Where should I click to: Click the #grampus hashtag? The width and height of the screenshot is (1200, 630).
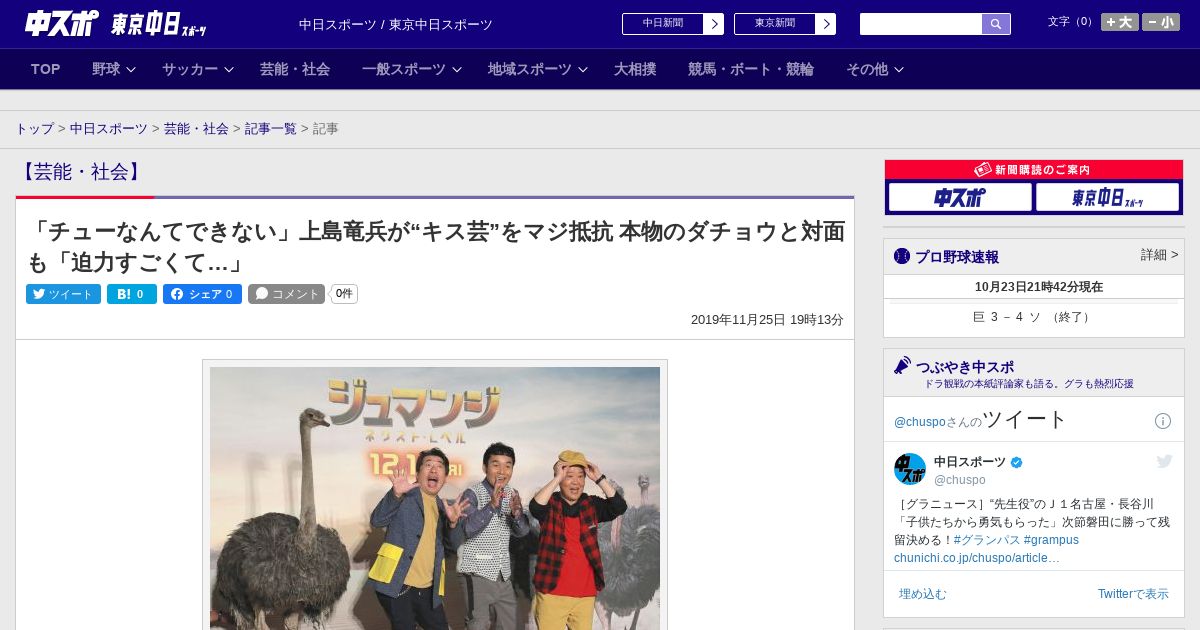click(x=1051, y=540)
